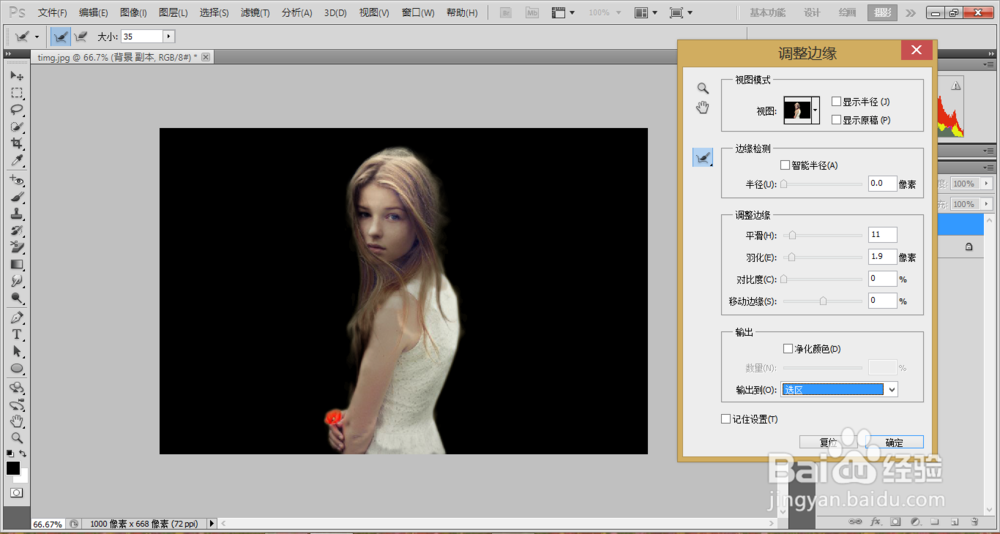Select the hand tool in Refine Edge dialog
Viewport: 1000px width, 534px height.
[703, 107]
